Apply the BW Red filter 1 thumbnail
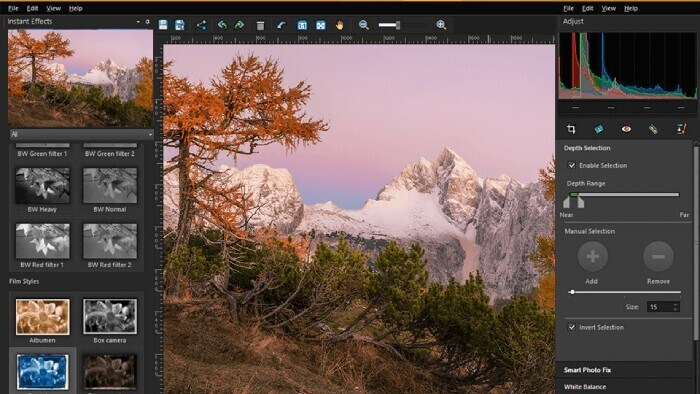This screenshot has width=700, height=394. pyautogui.click(x=42, y=241)
